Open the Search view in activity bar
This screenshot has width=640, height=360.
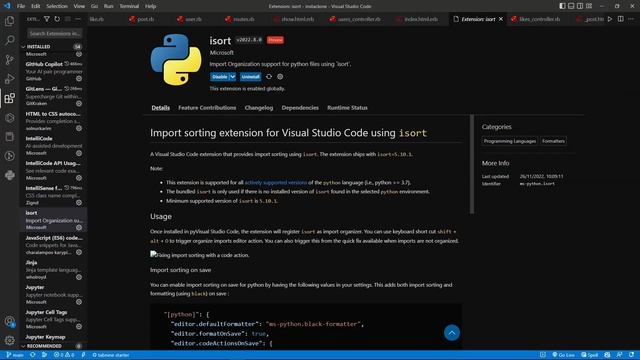(9, 40)
